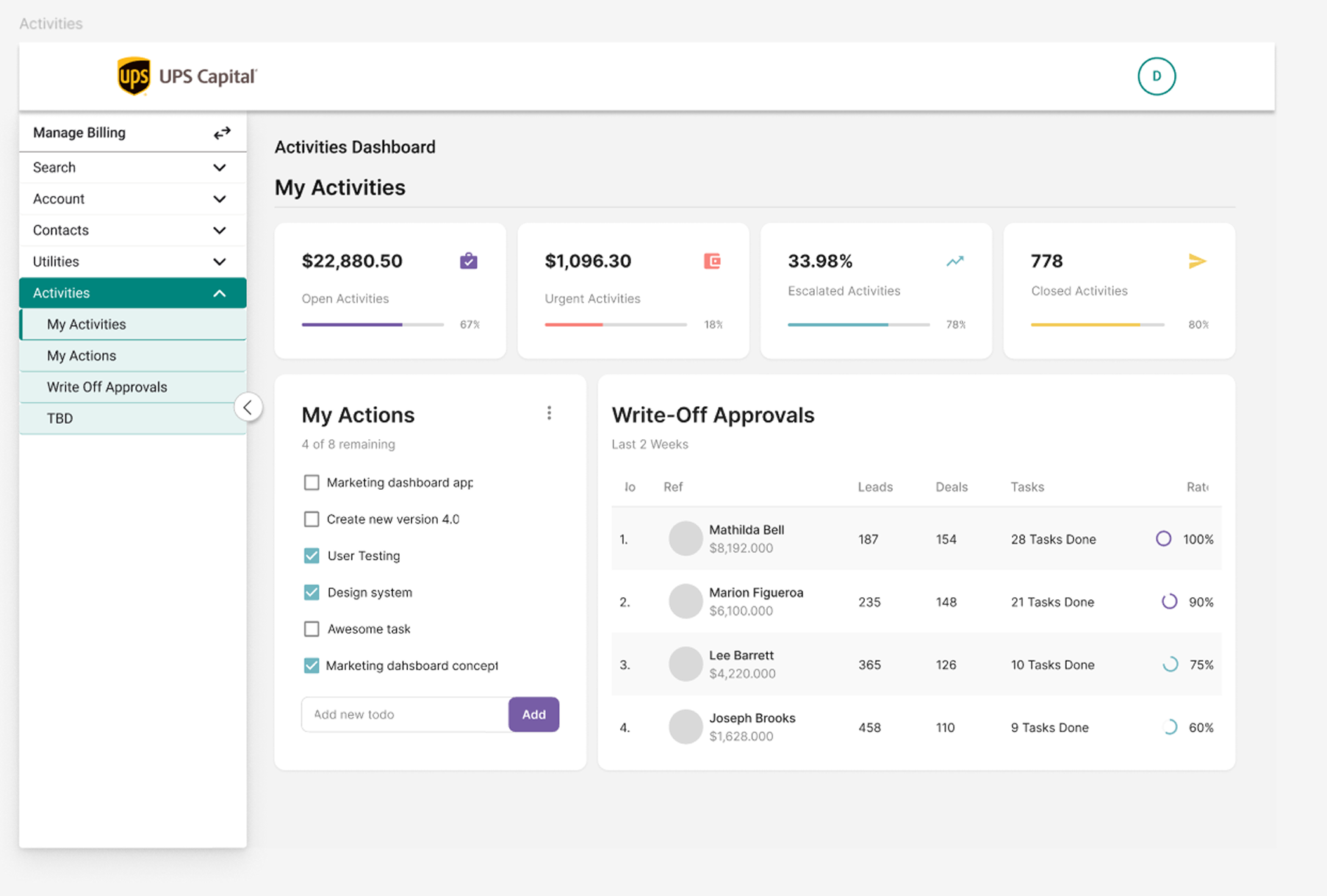Image resolution: width=1327 pixels, height=896 pixels.
Task: Expand the Utilities menu section
Action: pyautogui.click(x=132, y=261)
